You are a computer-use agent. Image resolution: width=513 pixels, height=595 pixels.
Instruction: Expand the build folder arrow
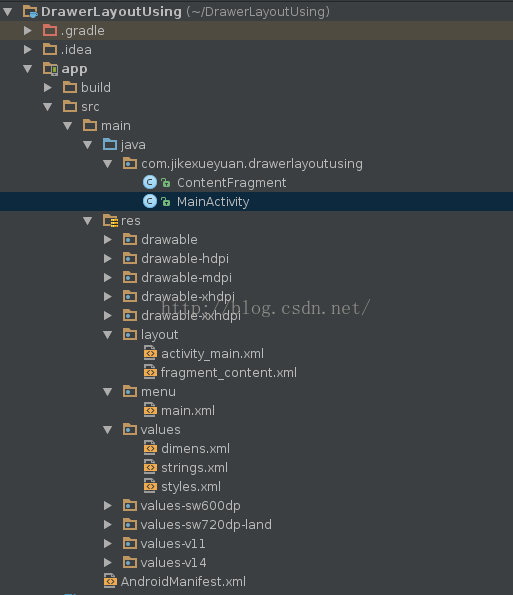48,88
